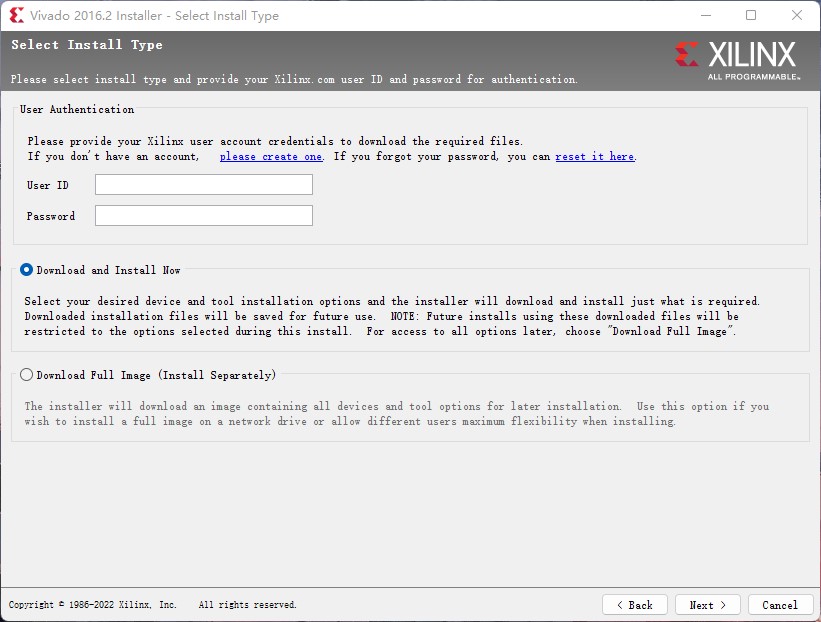This screenshot has height=622, width=821.
Task: Close the installer window
Action: click(796, 15)
